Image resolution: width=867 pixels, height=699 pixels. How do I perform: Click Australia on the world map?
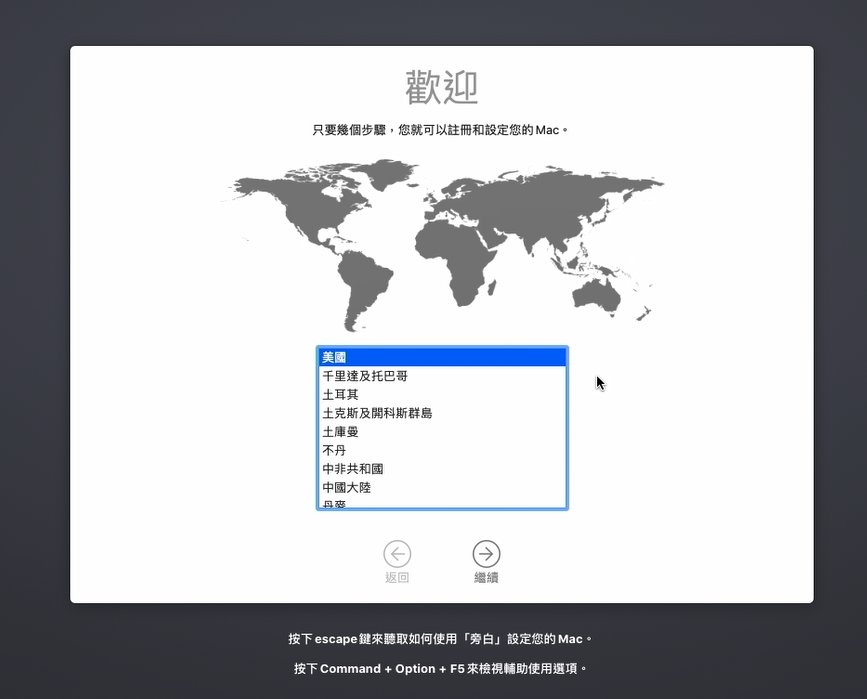tap(596, 293)
